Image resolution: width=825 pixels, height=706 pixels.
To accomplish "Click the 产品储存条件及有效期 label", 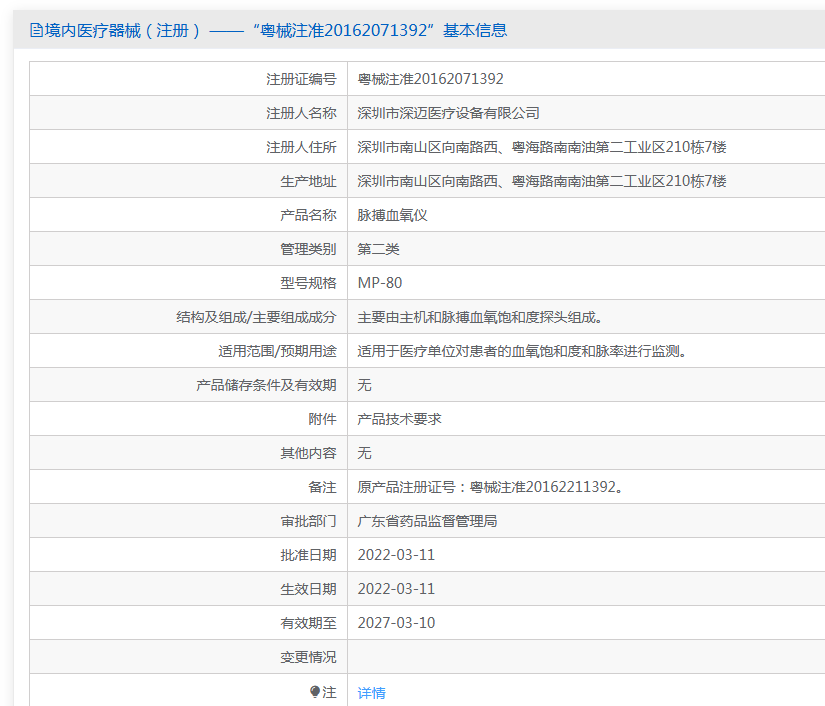I will [266, 385].
